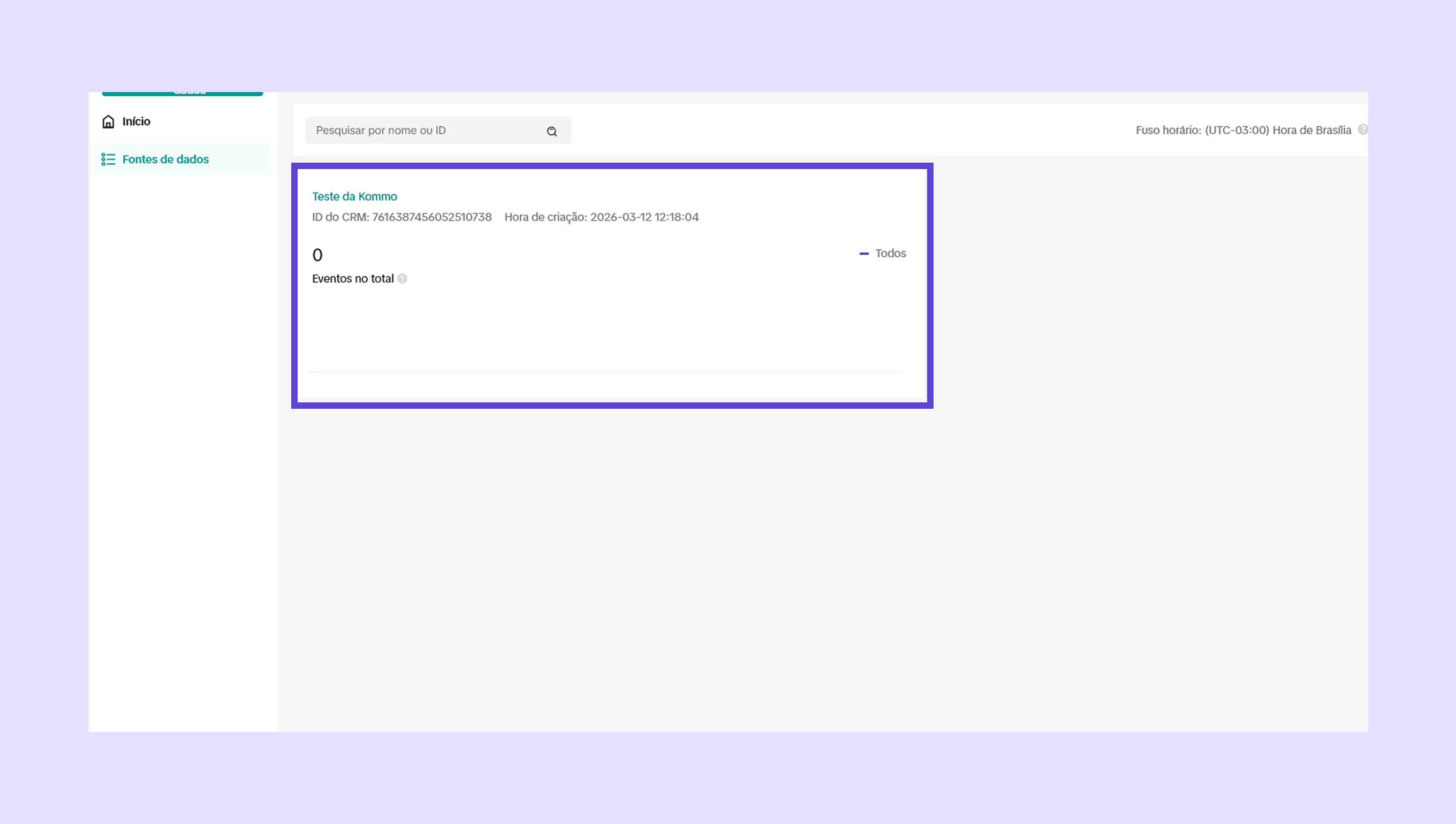Click help icon beside Eventos no total

(x=403, y=278)
